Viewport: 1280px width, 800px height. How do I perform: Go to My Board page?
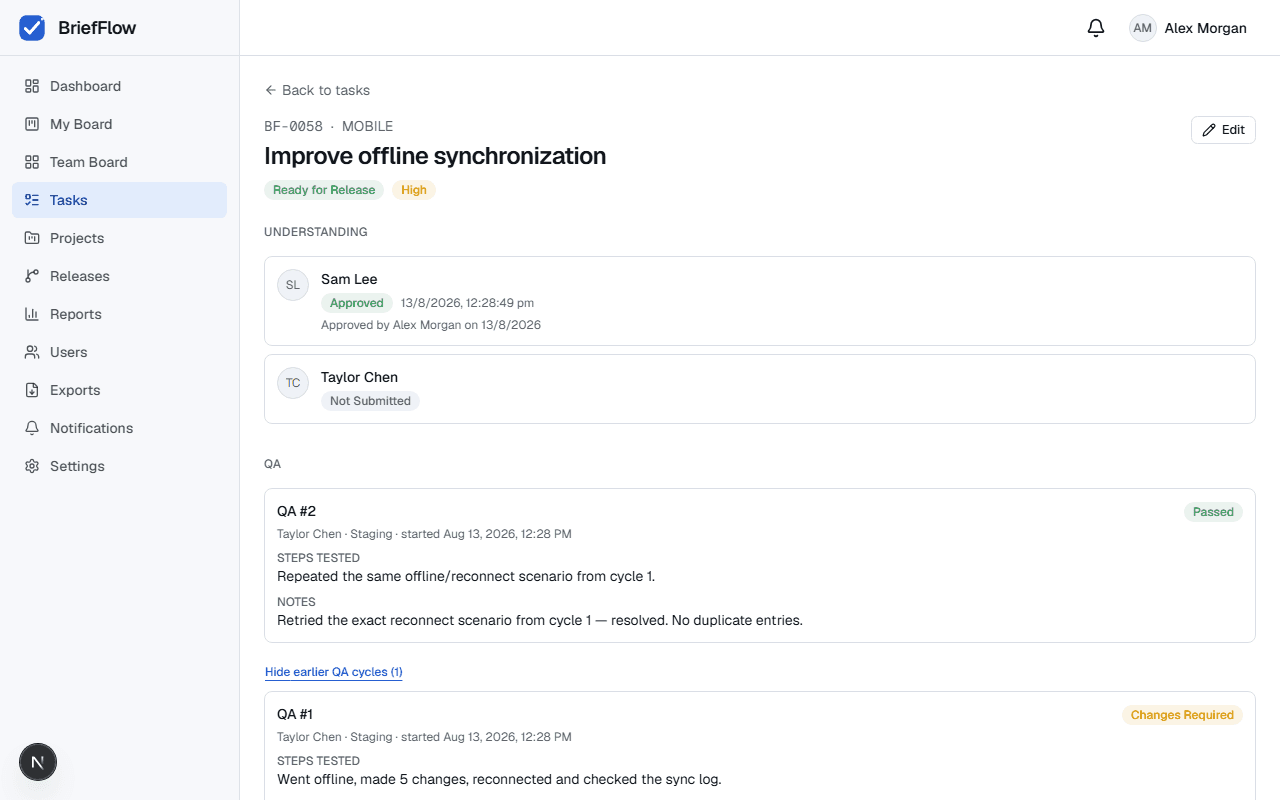pyautogui.click(x=120, y=124)
